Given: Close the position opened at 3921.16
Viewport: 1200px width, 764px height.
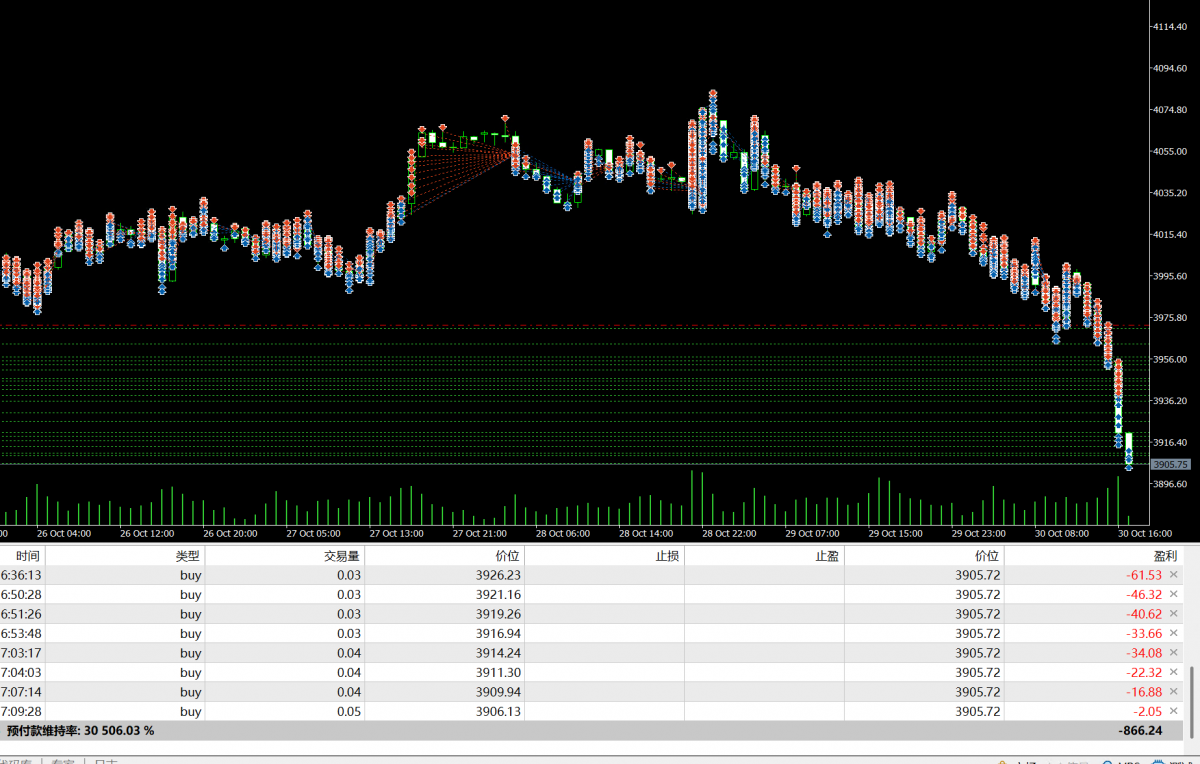Looking at the screenshot, I should [1174, 594].
